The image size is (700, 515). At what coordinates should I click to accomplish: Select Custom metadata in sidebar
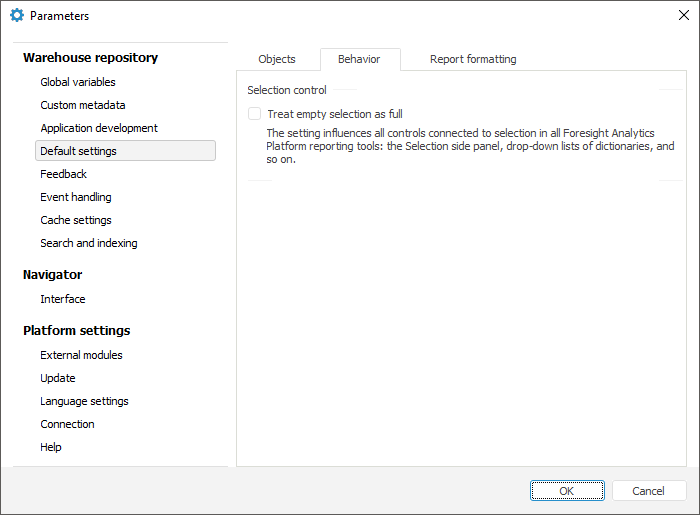click(83, 105)
